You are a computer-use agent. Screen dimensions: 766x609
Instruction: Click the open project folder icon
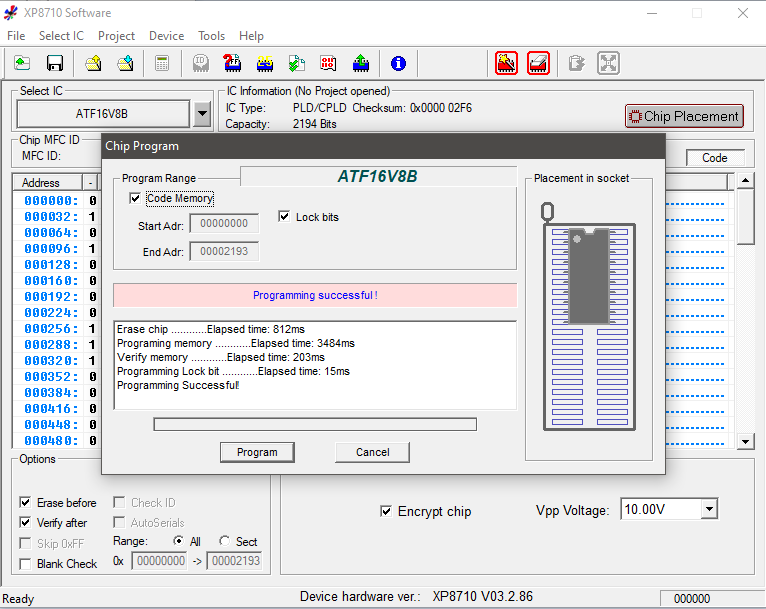[93, 64]
